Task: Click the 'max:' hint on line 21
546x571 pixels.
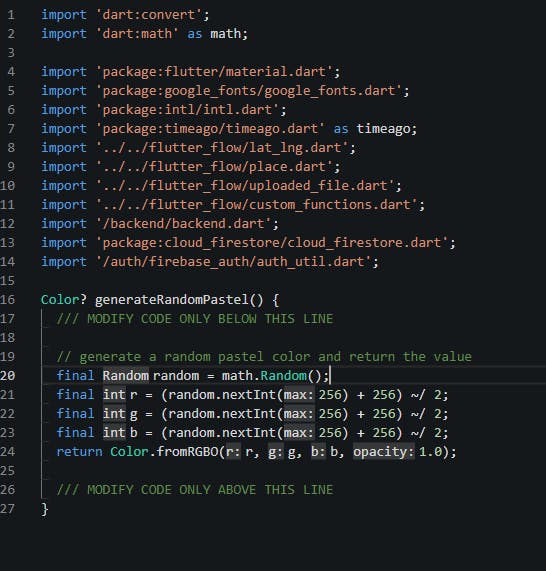Action: 299,395
